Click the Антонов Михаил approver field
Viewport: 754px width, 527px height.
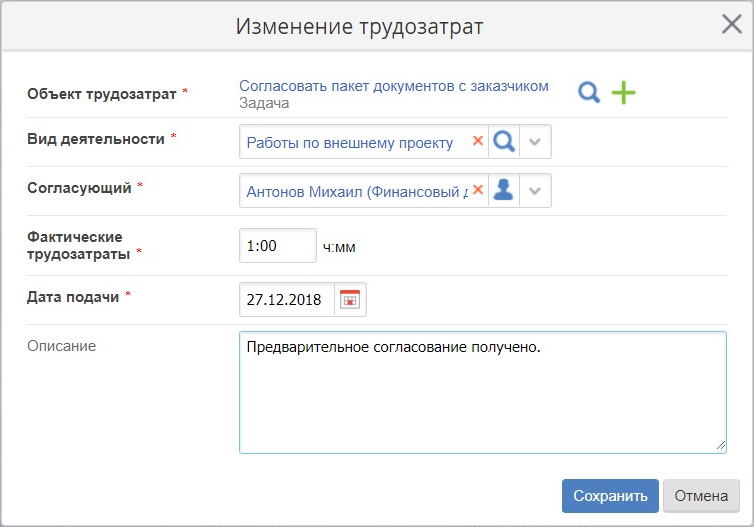[x=354, y=190]
